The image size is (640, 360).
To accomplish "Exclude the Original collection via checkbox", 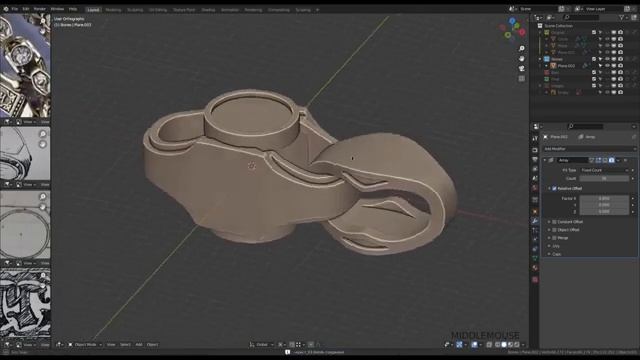I will coord(594,32).
